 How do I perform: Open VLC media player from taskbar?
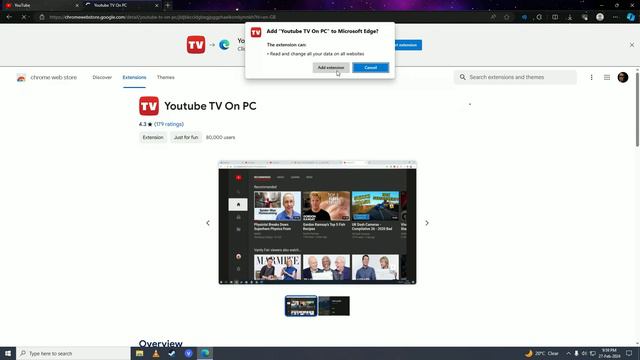[156, 353]
